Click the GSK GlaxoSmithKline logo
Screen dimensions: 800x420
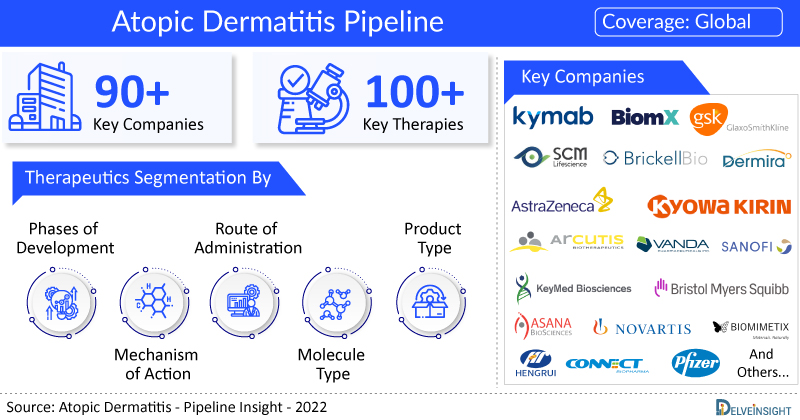[x=739, y=120]
